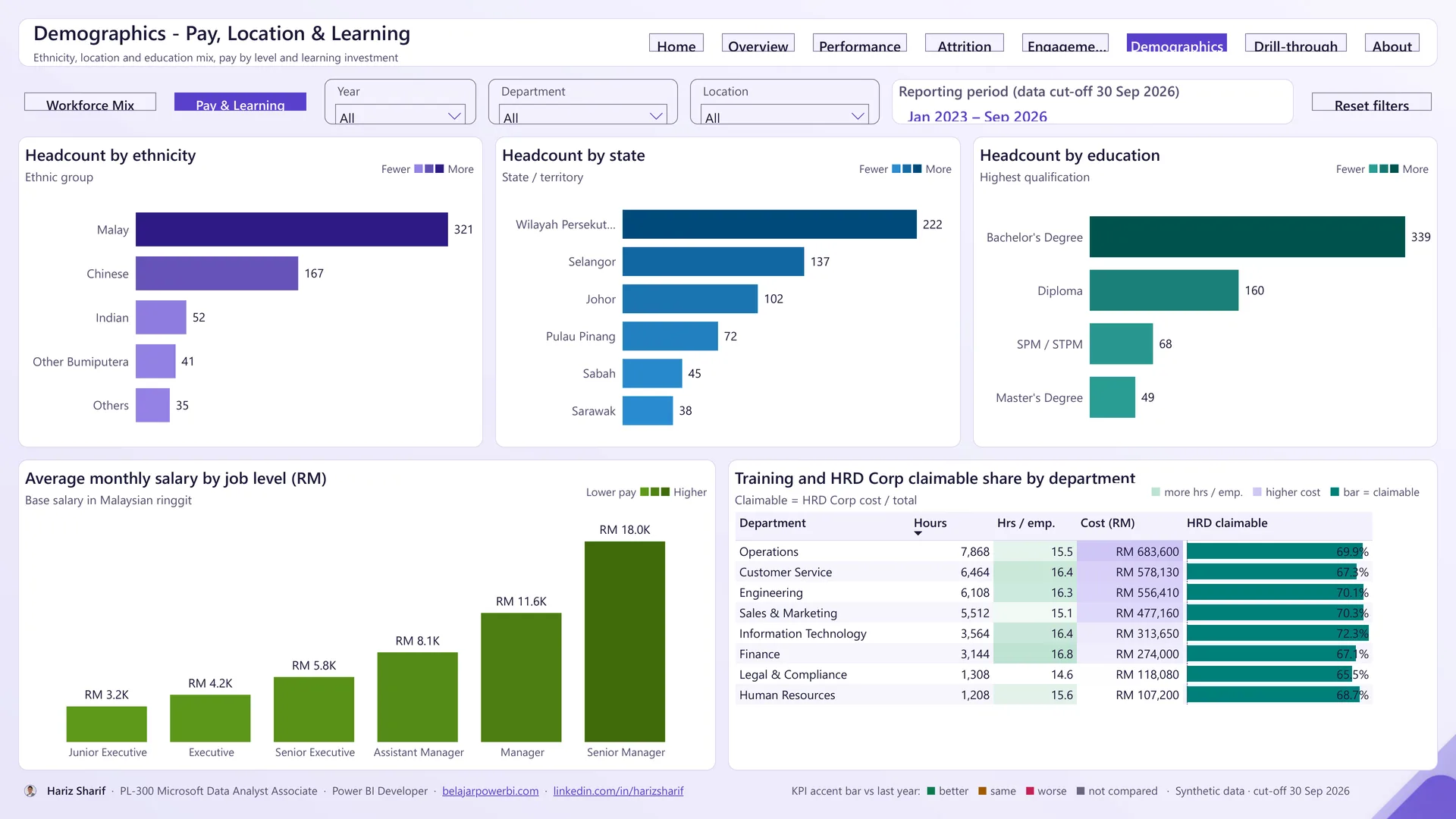Select the Human Resources row
Viewport: 1456px width, 819px height.
pos(1053,695)
